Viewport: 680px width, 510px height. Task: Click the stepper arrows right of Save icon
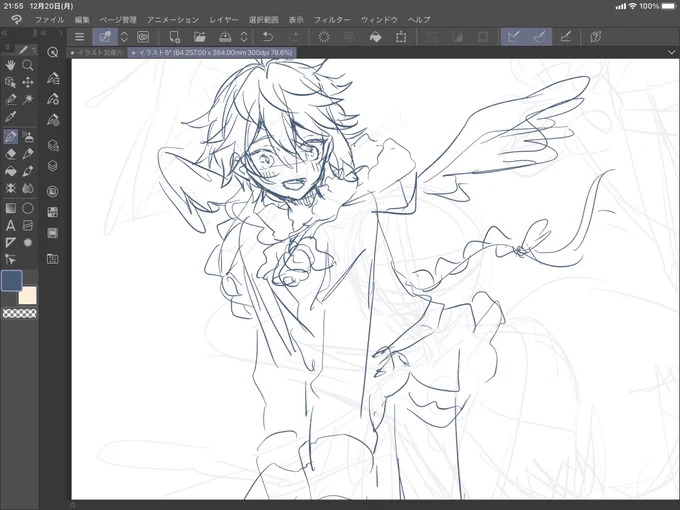click(244, 37)
